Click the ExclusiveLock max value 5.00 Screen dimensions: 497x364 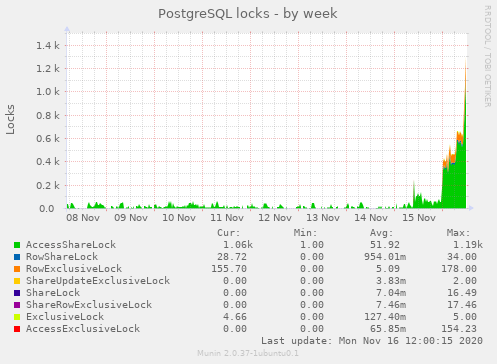click(465, 317)
